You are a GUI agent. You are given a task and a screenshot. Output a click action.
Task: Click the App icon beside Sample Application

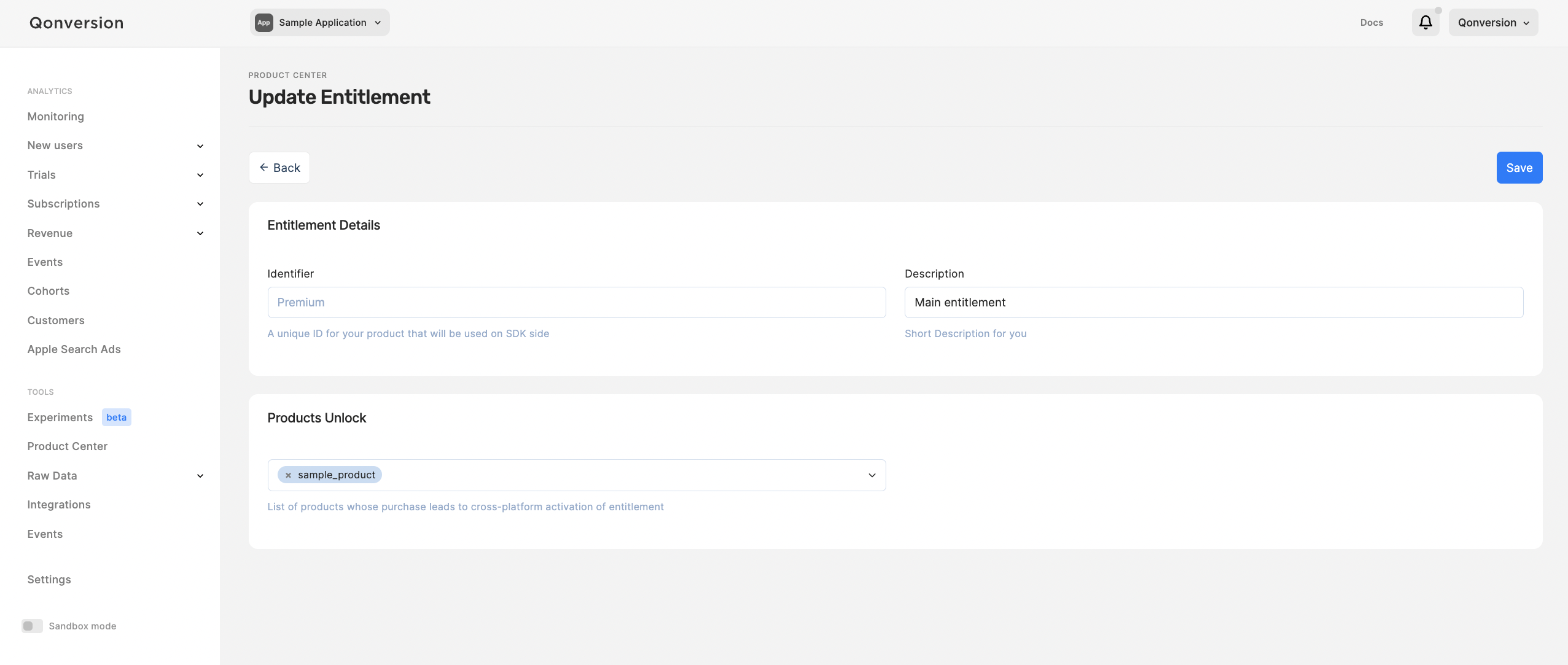(x=263, y=23)
